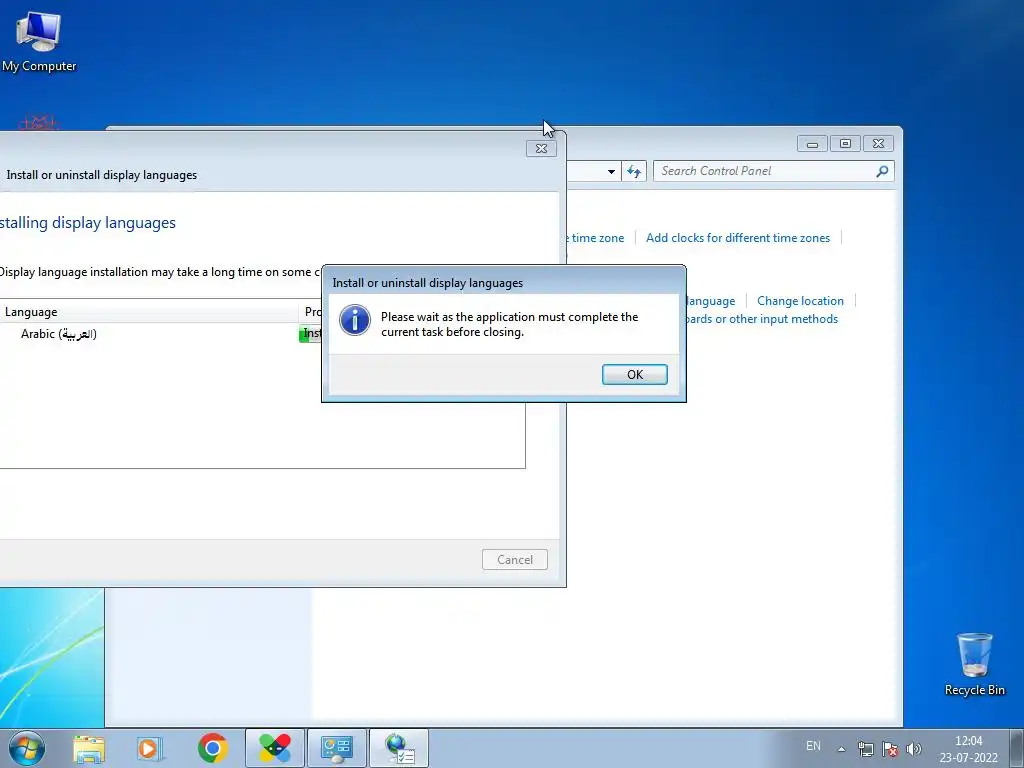Switch to the display languages installer taskbar button

pos(399,748)
